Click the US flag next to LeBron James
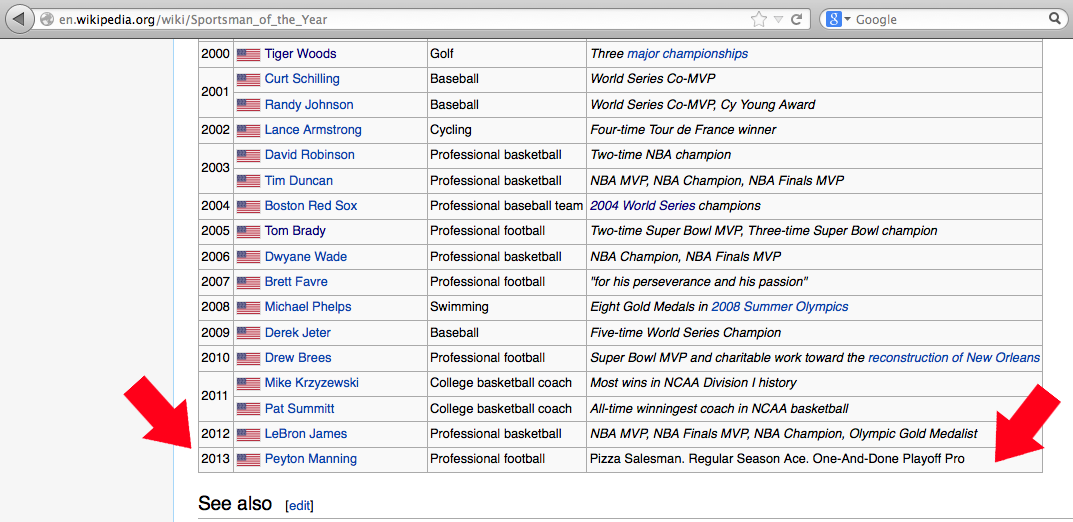 click(x=248, y=434)
